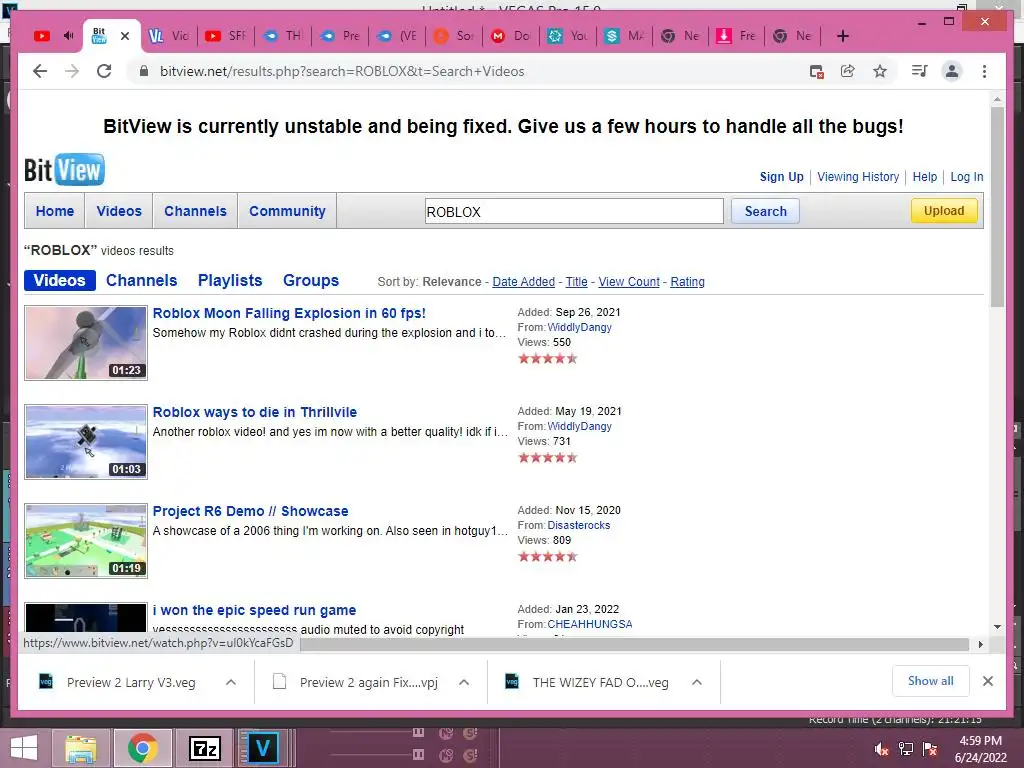This screenshot has width=1024, height=768.
Task: Click the Sign Up link
Action: tap(781, 176)
